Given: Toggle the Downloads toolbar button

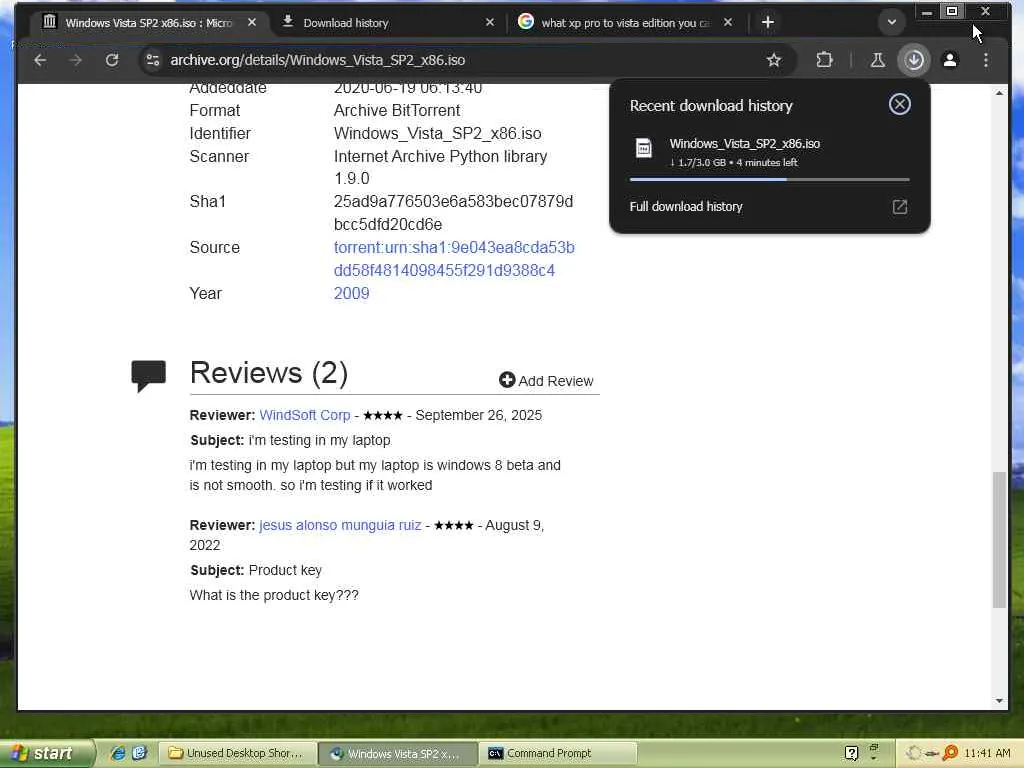Looking at the screenshot, I should 914,60.
